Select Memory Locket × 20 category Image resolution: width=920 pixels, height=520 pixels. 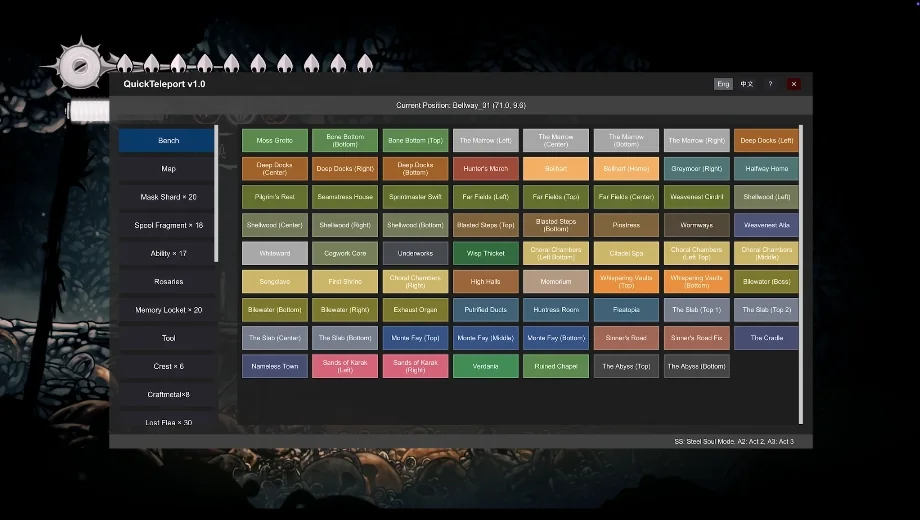point(168,310)
